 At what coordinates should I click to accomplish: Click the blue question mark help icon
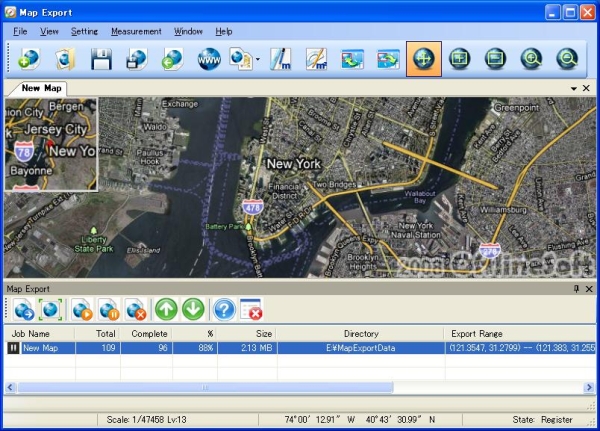[x=224, y=310]
